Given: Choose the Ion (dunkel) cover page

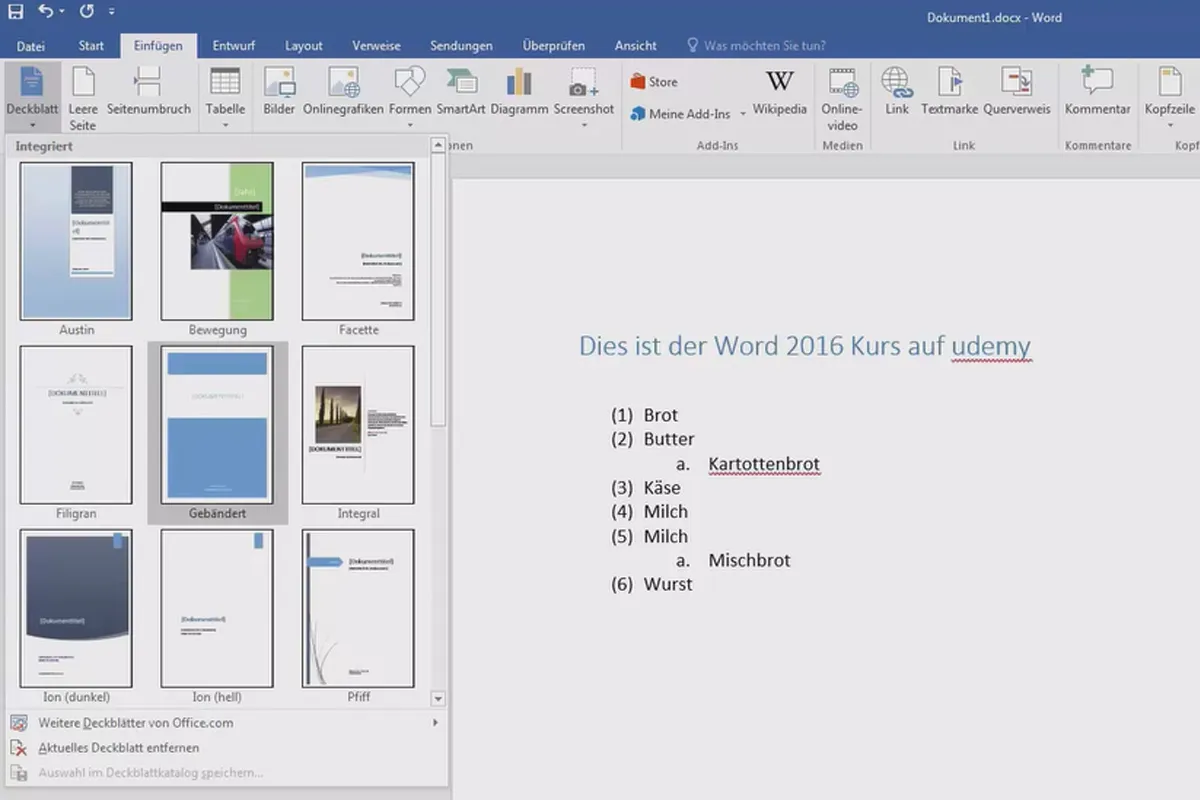Looking at the screenshot, I should [x=76, y=608].
